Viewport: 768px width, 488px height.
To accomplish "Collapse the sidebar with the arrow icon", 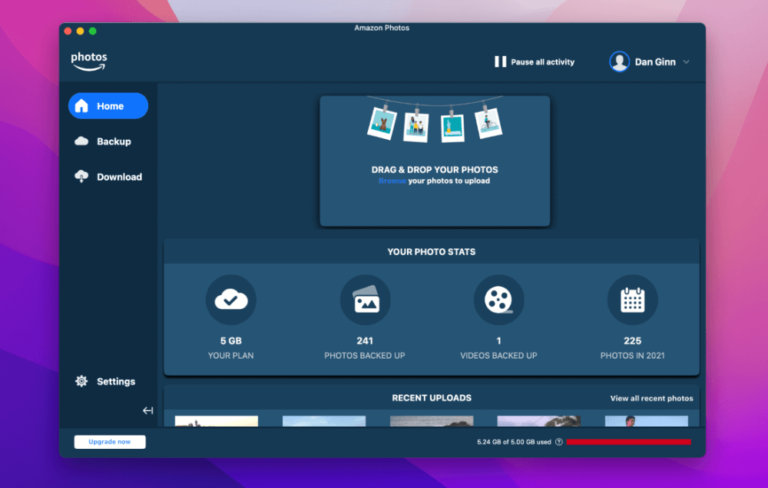I will [147, 411].
